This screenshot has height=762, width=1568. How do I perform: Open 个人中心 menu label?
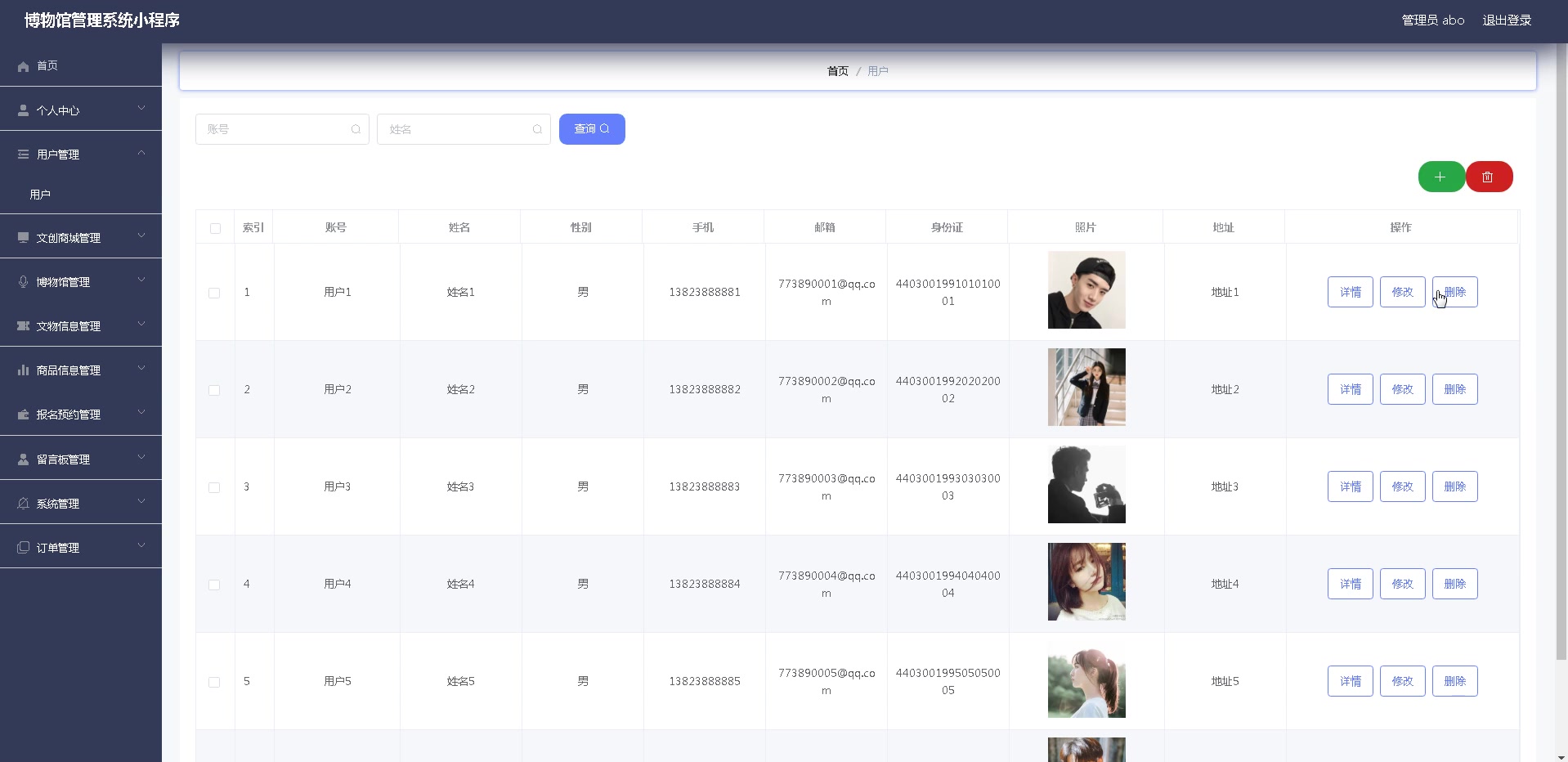click(58, 110)
